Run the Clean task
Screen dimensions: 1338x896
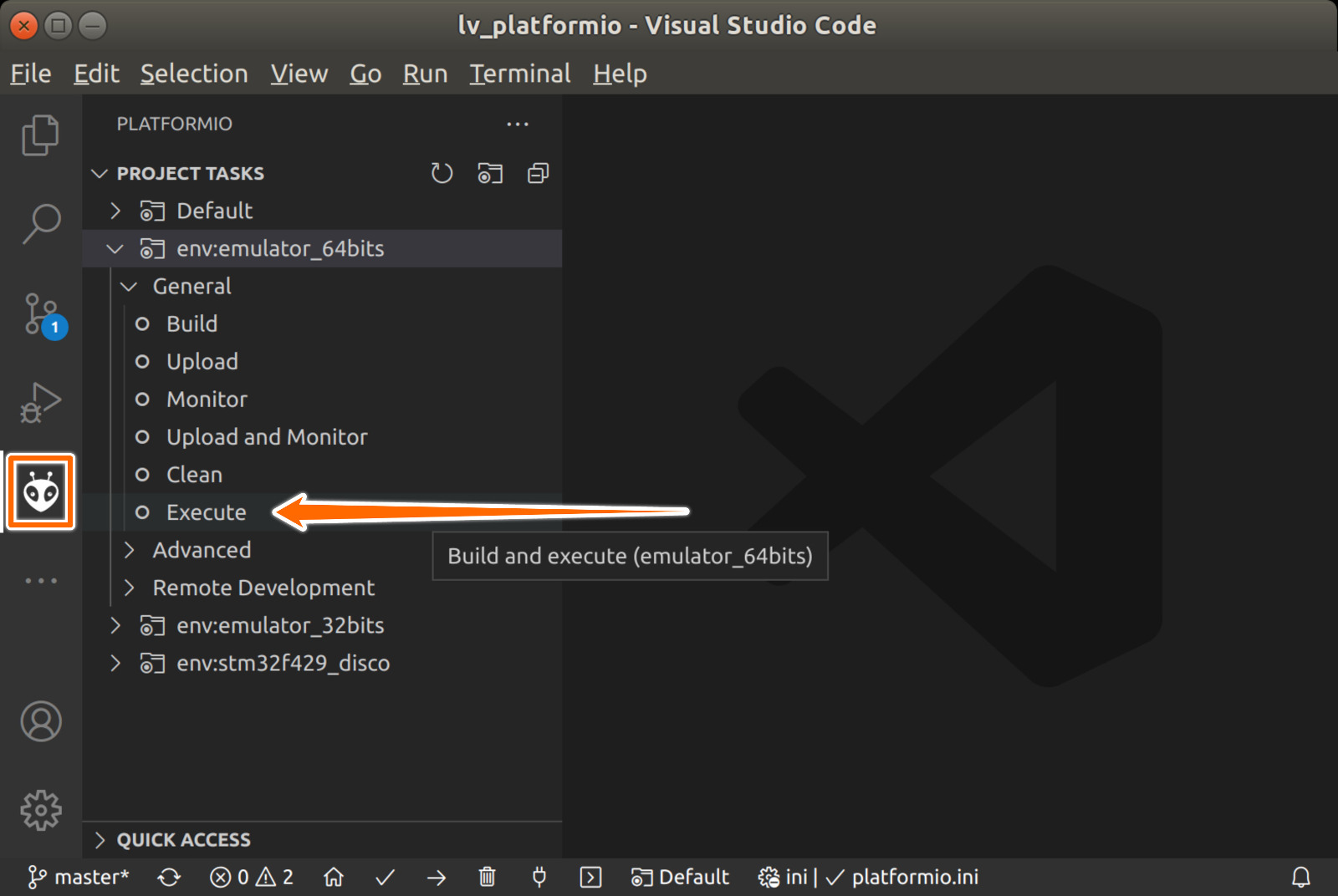322,474
